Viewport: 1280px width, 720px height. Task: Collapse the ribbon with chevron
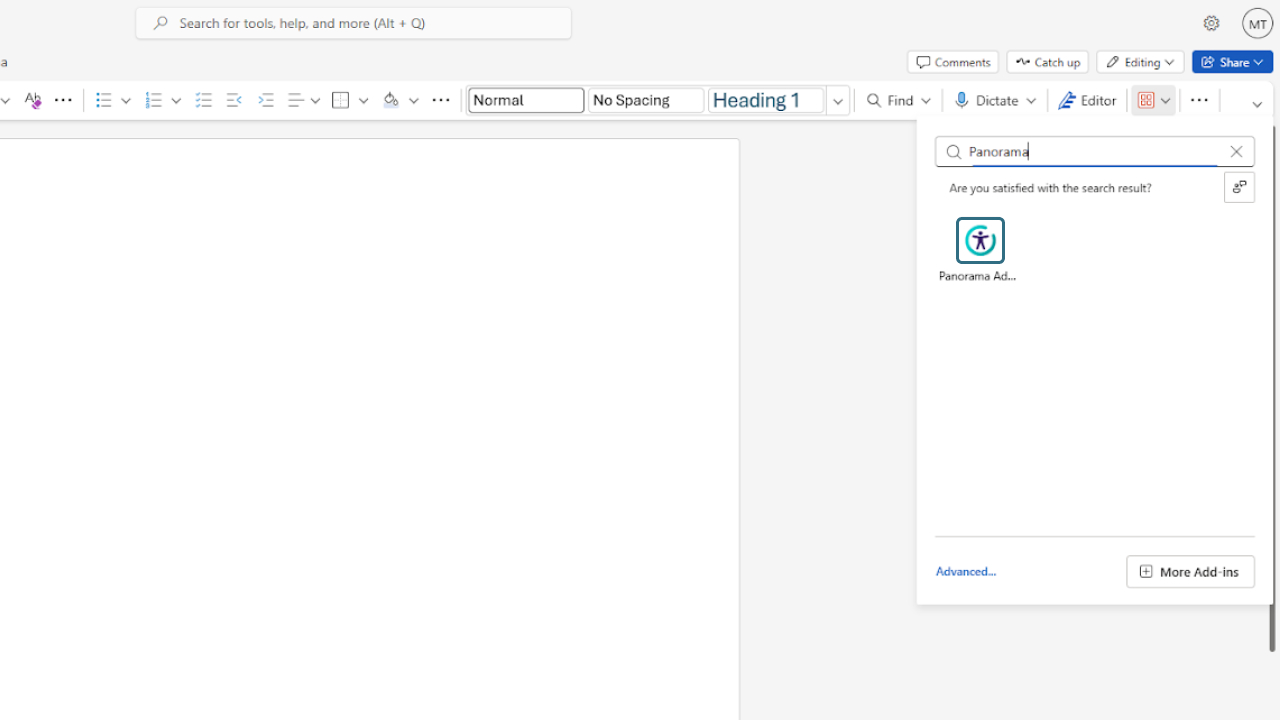(x=1257, y=104)
